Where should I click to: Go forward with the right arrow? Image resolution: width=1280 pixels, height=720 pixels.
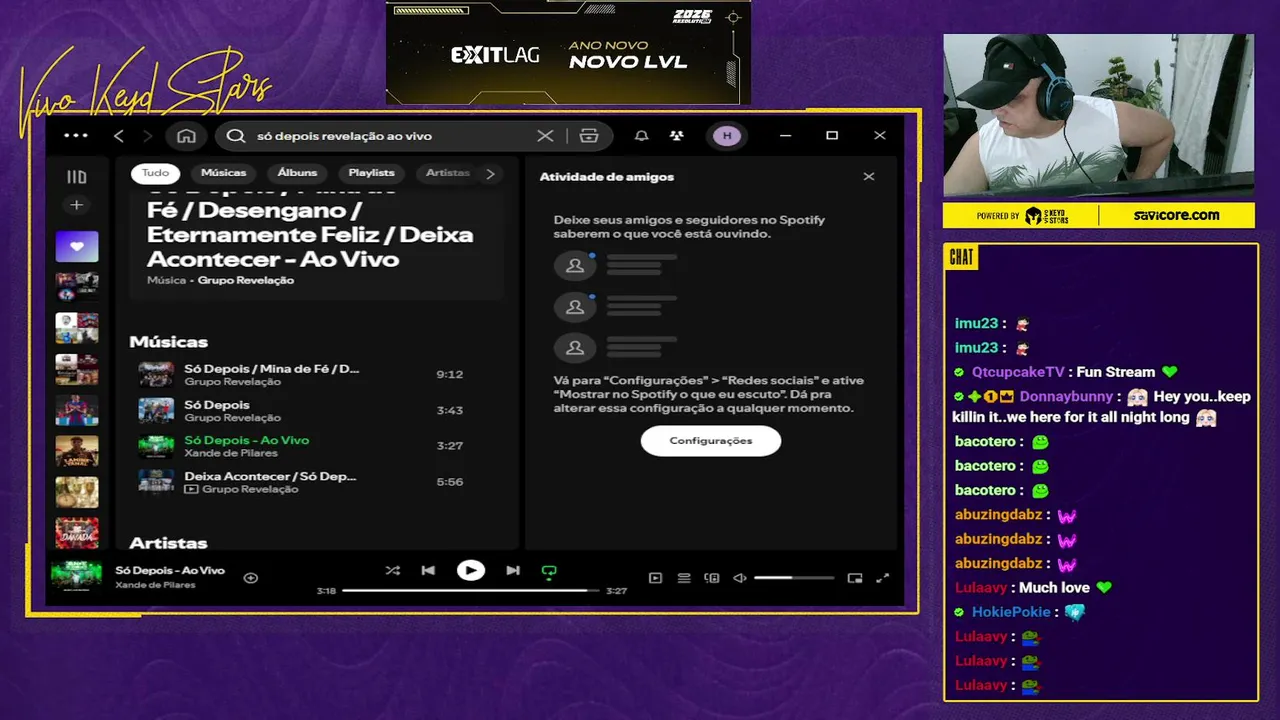[147, 136]
